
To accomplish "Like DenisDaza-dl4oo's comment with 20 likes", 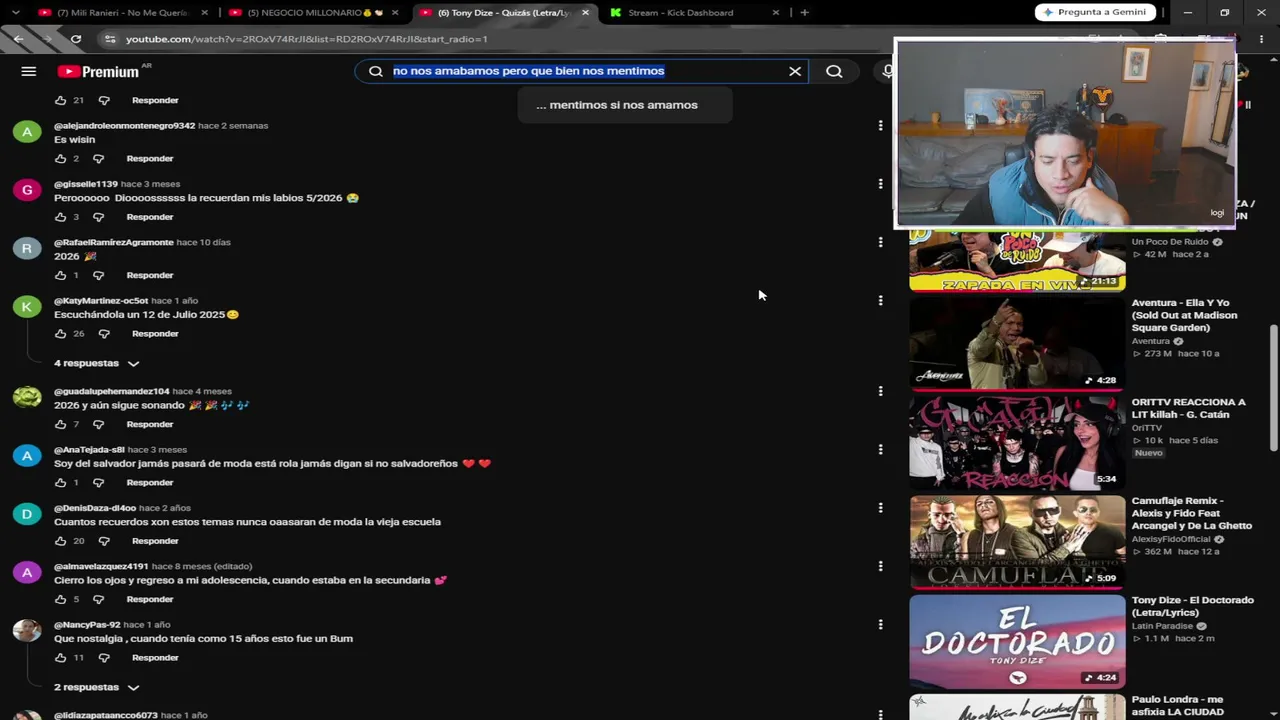I will click(60, 541).
